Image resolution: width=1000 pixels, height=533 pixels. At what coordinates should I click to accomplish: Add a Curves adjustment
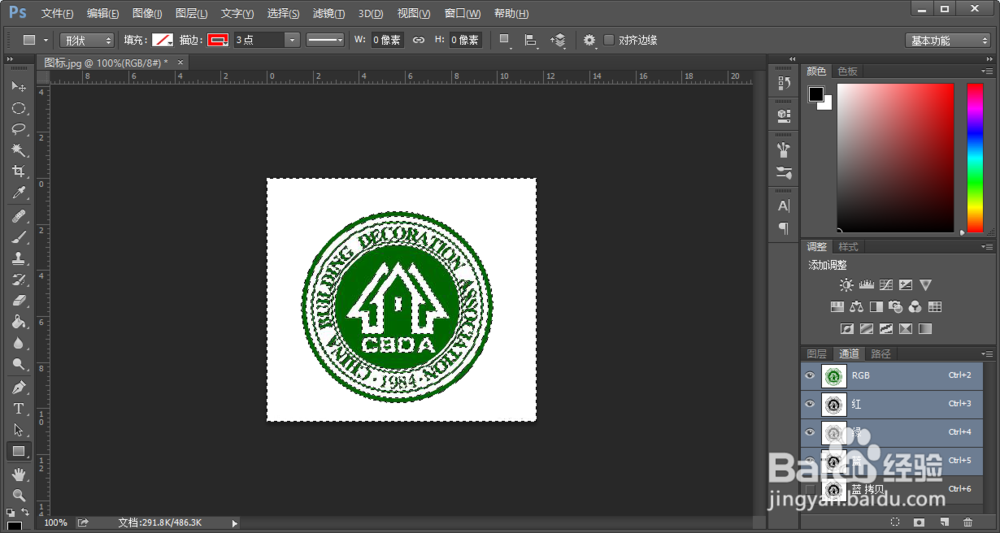coord(886,285)
